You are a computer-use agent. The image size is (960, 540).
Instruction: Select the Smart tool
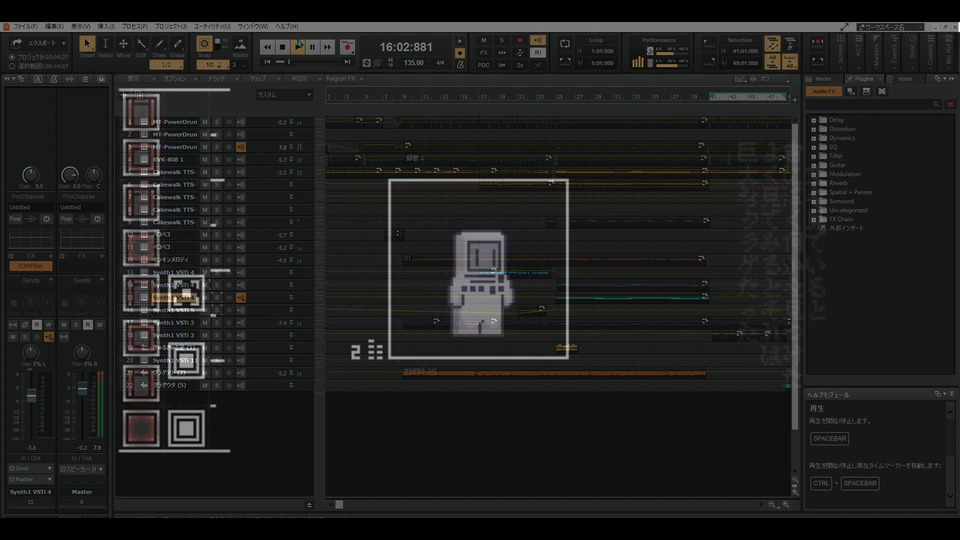[x=87, y=44]
